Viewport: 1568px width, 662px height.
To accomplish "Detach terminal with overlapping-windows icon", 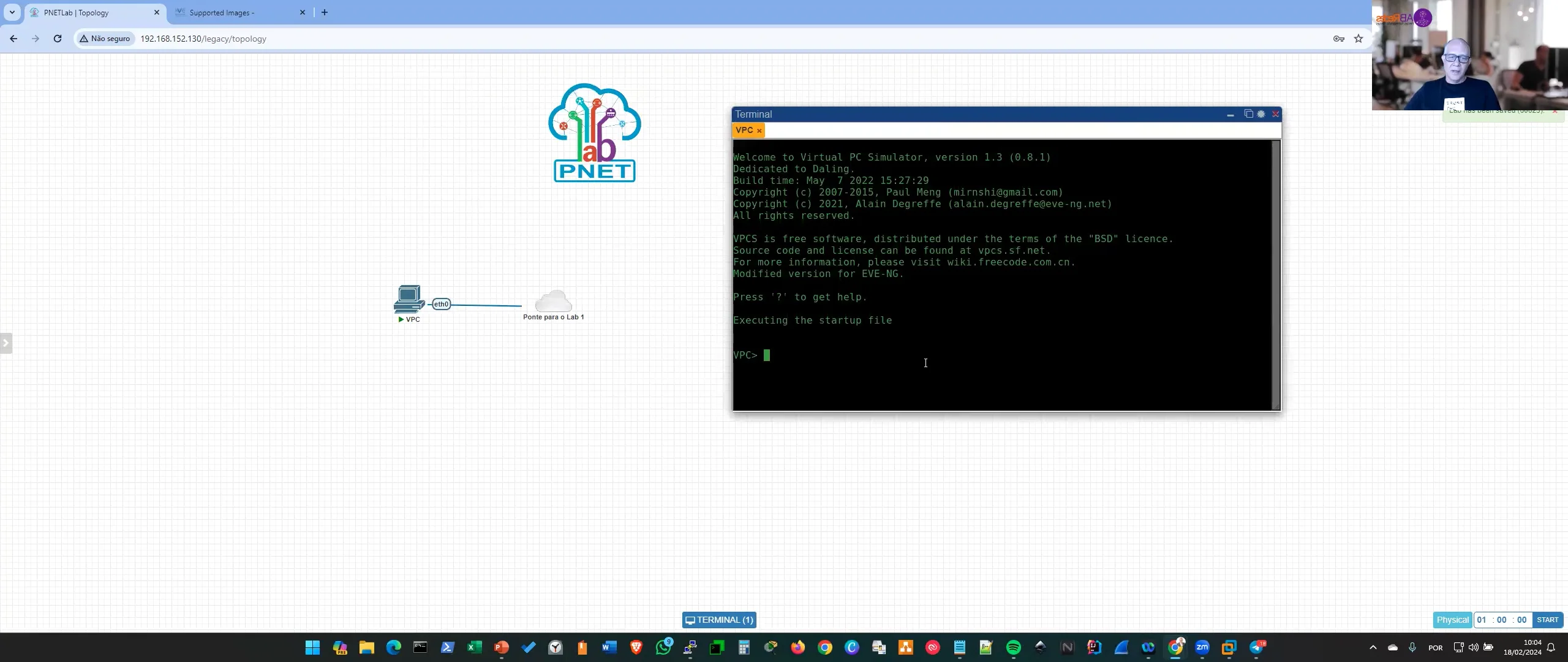I will click(1248, 114).
